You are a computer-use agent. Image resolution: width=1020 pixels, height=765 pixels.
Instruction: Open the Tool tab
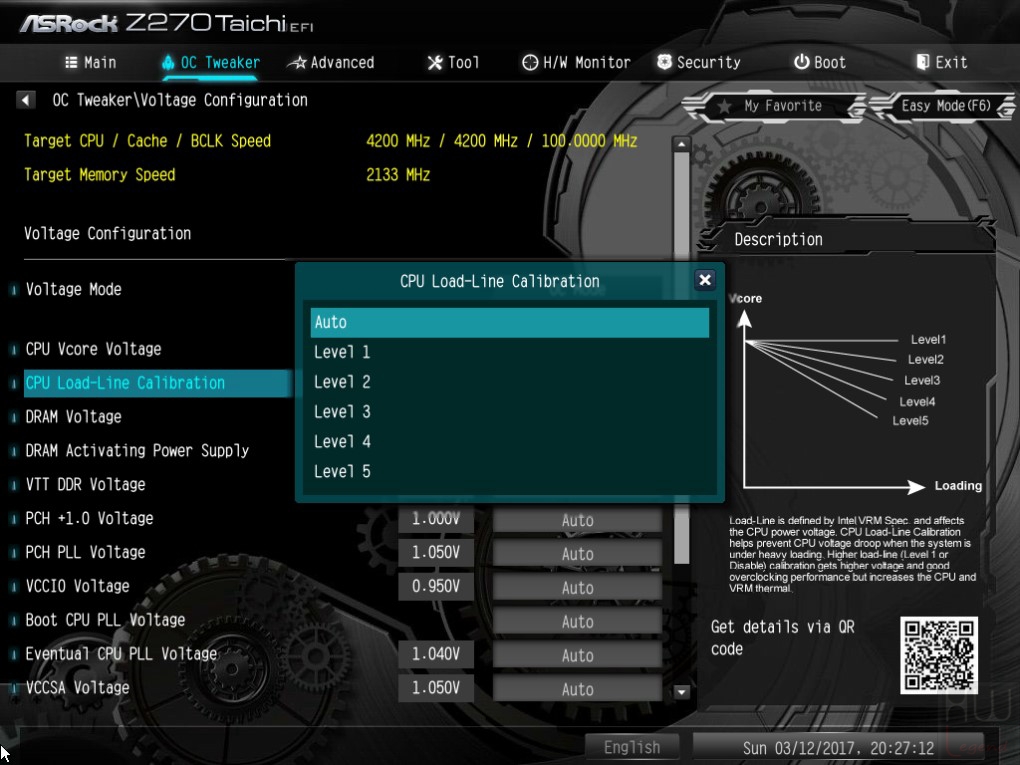(453, 62)
